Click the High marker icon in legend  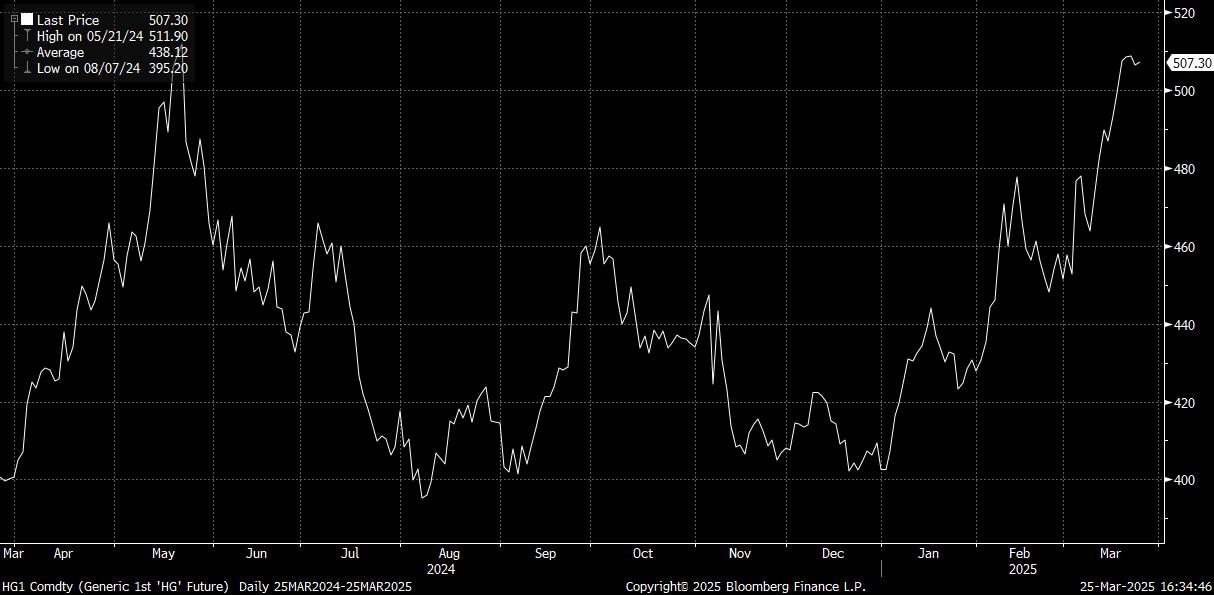27,36
